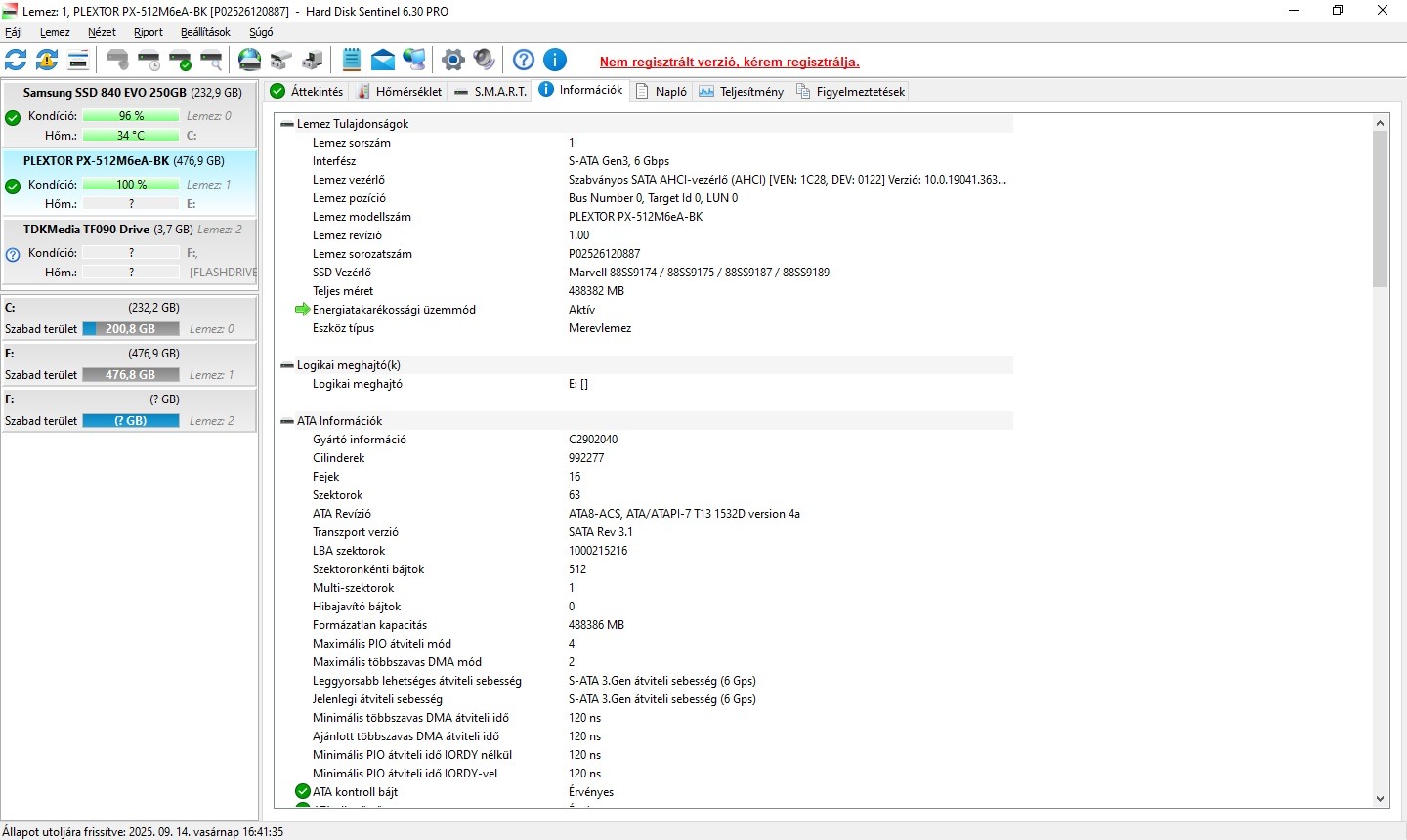This screenshot has height=840, width=1407.
Task: Select the E: partition entry
Action: point(130,363)
